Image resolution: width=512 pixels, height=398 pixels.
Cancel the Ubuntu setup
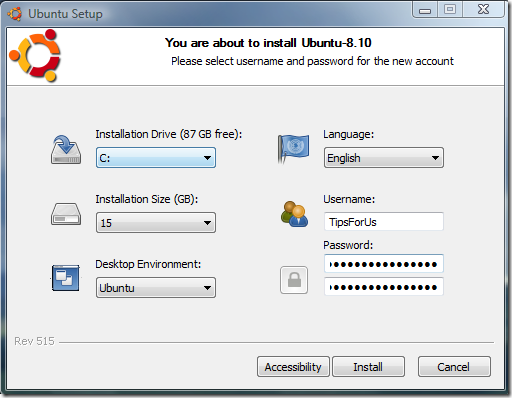coord(454,367)
